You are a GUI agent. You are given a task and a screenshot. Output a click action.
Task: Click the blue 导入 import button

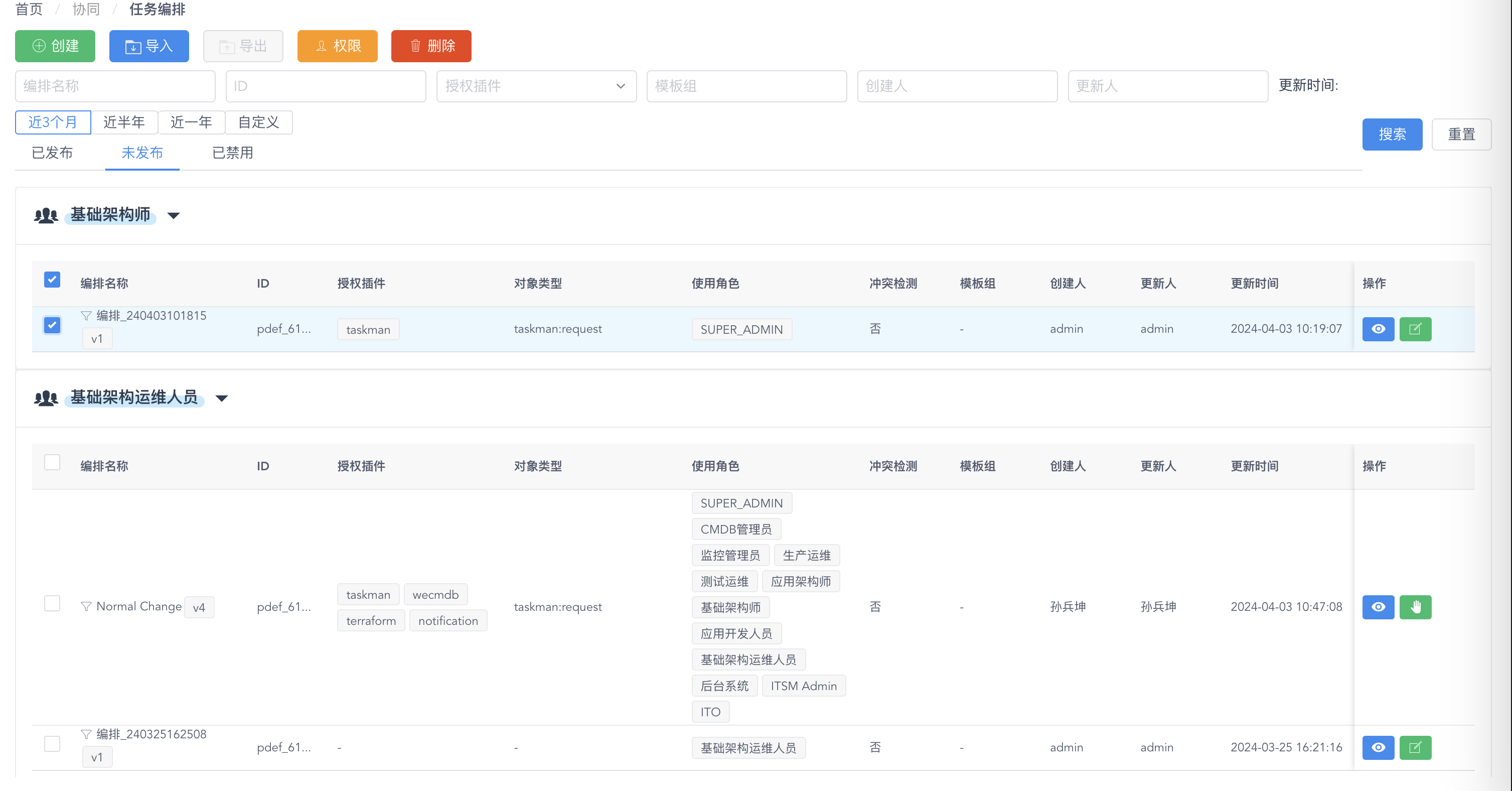(149, 46)
